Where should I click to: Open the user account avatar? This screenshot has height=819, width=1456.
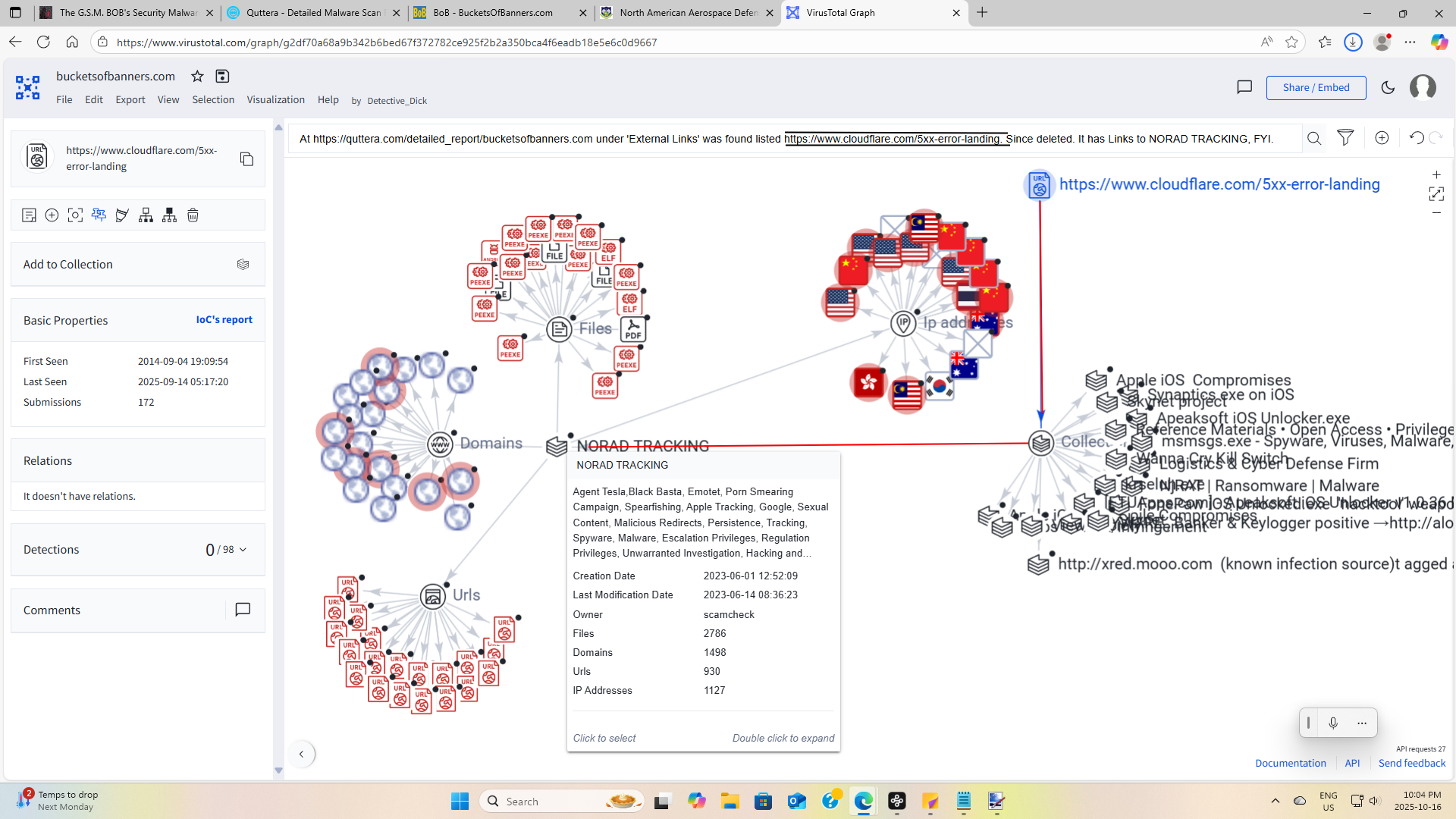pos(1423,88)
